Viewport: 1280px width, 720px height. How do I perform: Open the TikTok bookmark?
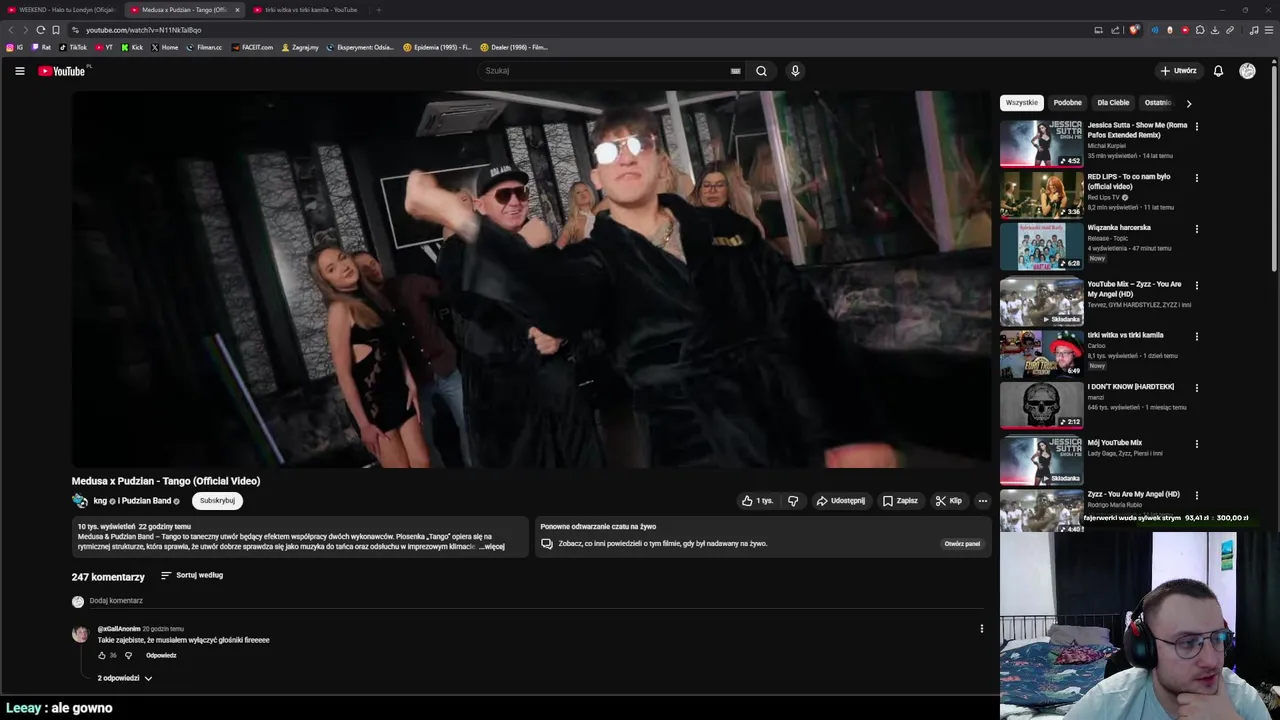(x=73, y=47)
